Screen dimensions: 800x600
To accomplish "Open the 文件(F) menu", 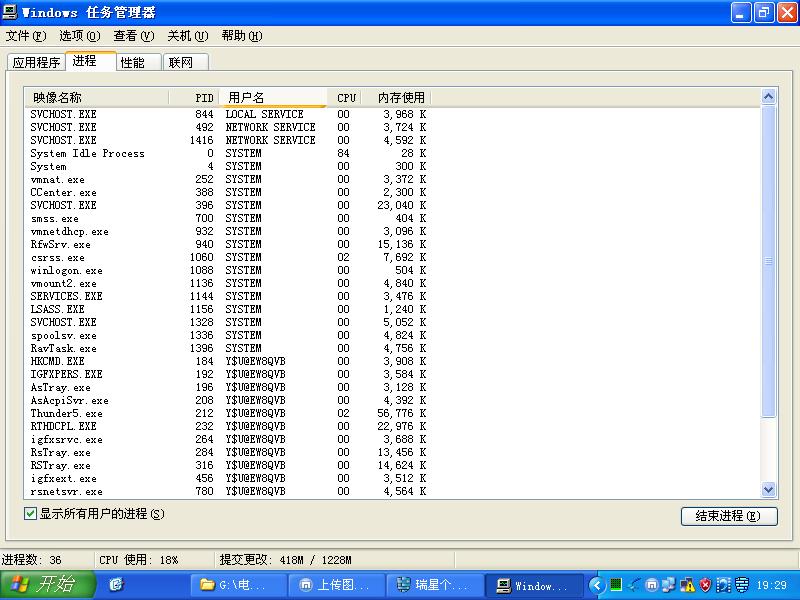I will (x=26, y=36).
